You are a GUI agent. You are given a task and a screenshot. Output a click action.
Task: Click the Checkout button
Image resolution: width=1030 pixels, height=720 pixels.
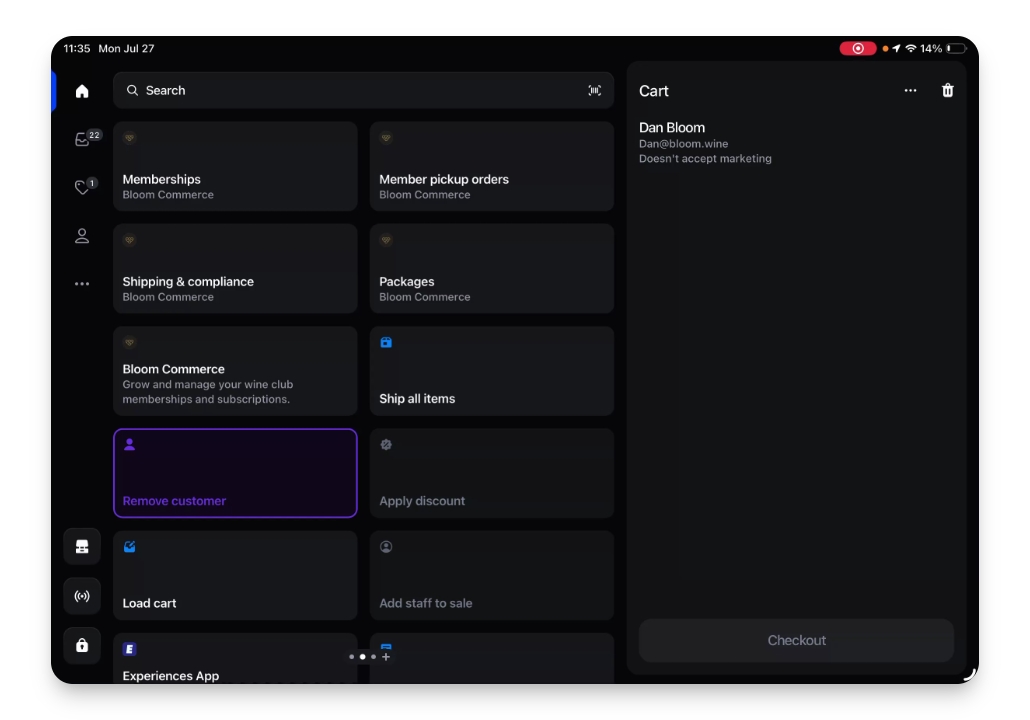(x=796, y=641)
